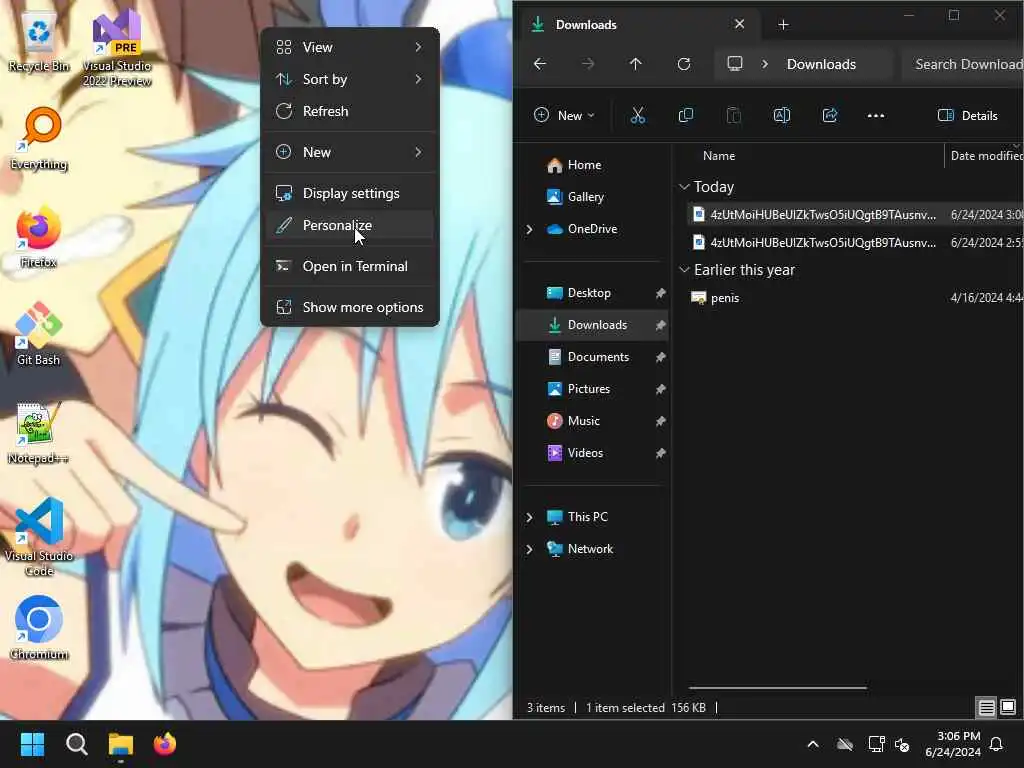Toggle the Details pane button

pyautogui.click(x=967, y=116)
